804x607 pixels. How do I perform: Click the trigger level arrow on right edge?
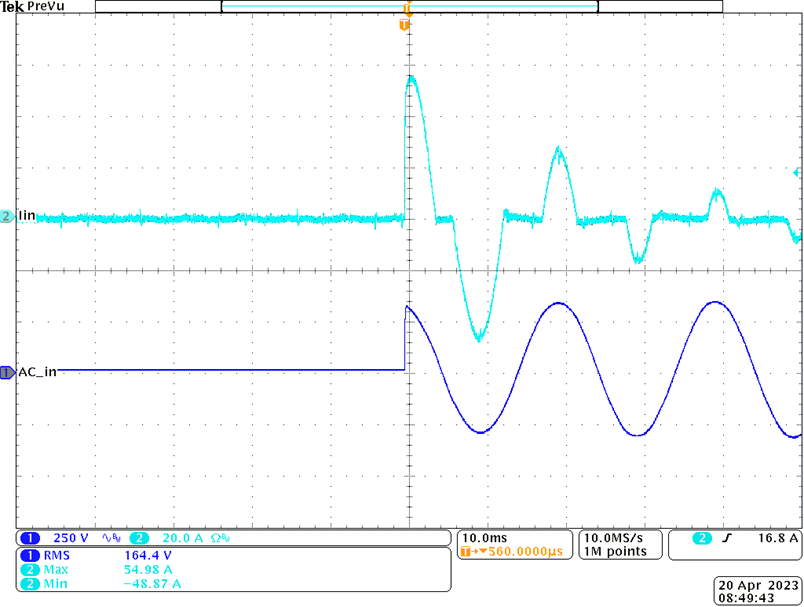pyautogui.click(x=797, y=172)
